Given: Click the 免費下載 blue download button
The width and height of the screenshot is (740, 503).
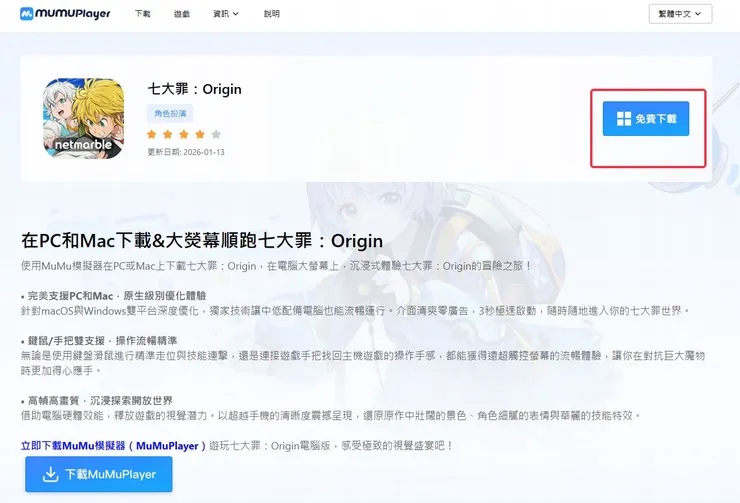Looking at the screenshot, I should click(x=646, y=118).
